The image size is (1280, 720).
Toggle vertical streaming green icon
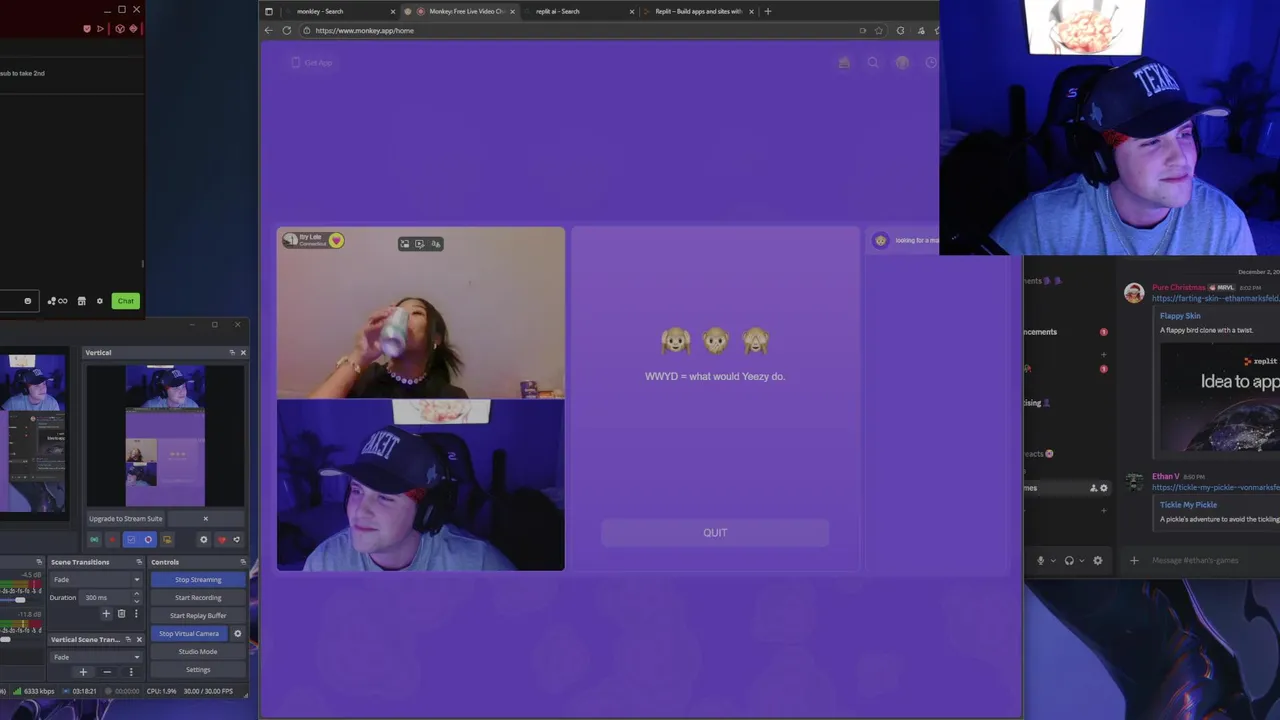(x=94, y=540)
